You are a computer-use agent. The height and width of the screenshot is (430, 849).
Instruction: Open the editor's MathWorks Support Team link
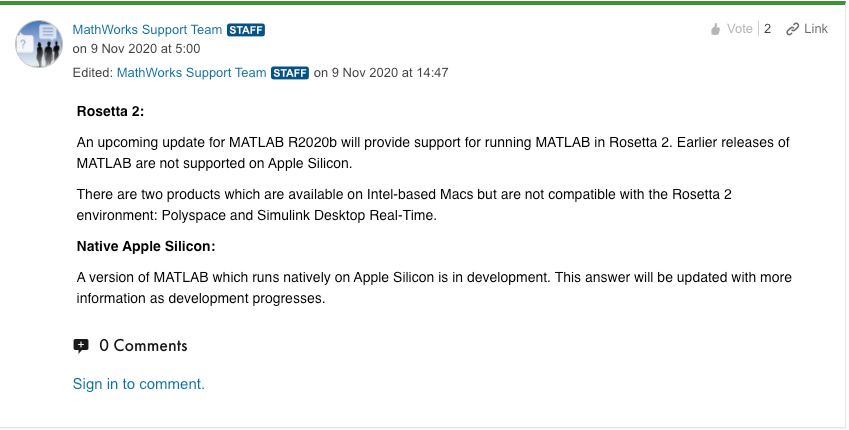point(192,73)
